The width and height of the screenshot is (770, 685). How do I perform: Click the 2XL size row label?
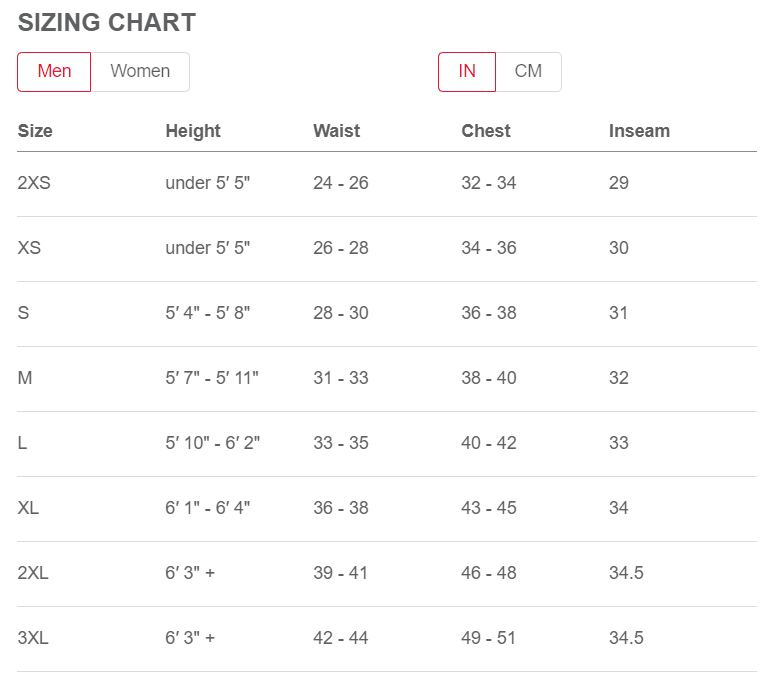(x=33, y=573)
